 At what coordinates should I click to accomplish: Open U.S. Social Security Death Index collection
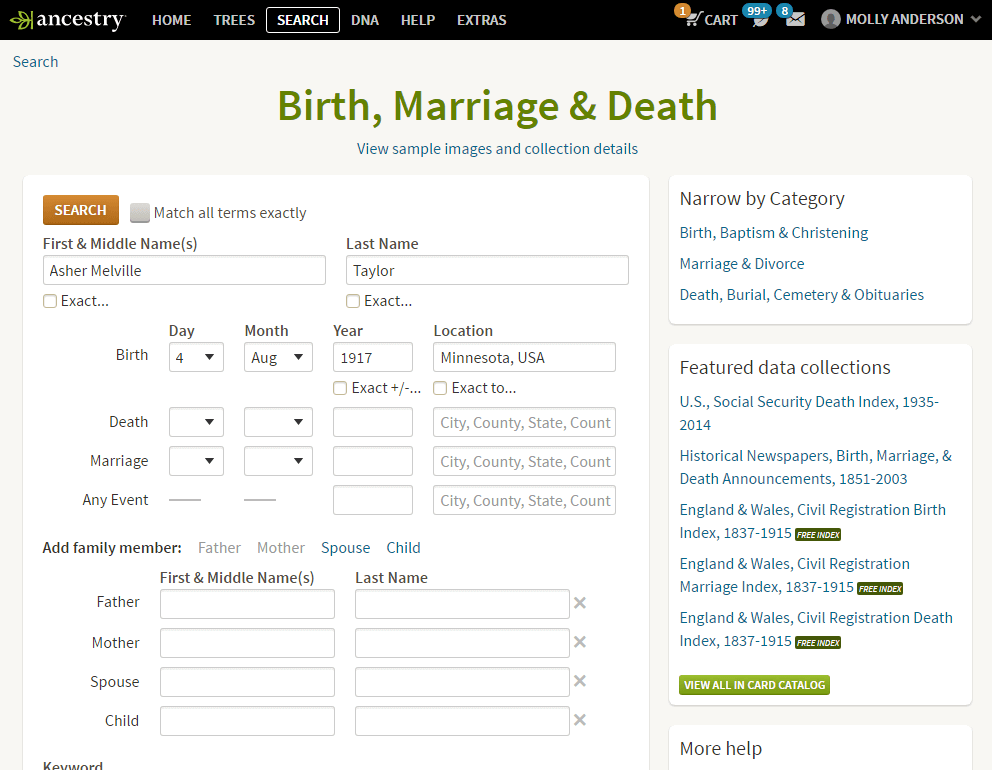pyautogui.click(x=809, y=413)
